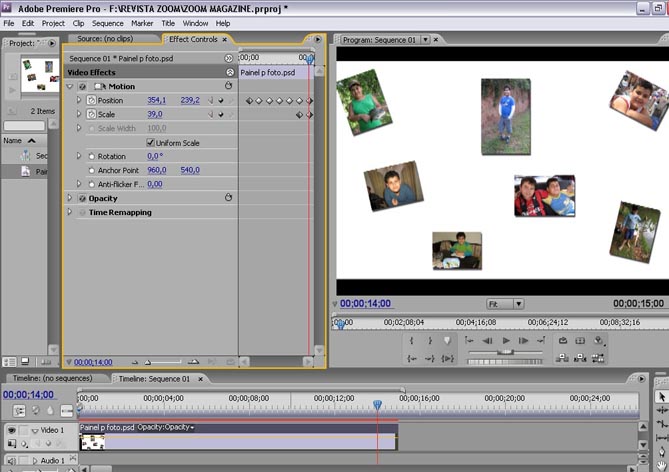Toggle Loop playback in the Program monitor

(x=563, y=341)
